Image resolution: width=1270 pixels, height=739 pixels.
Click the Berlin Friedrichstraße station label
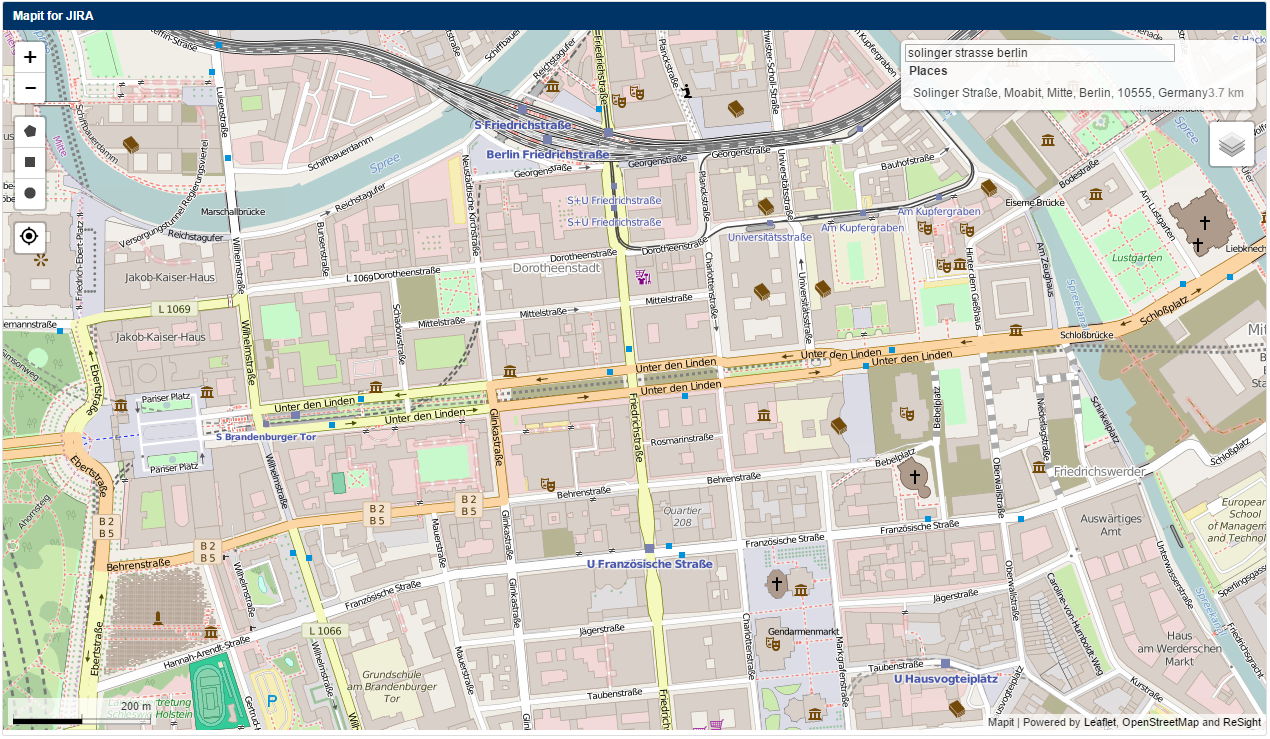[547, 155]
